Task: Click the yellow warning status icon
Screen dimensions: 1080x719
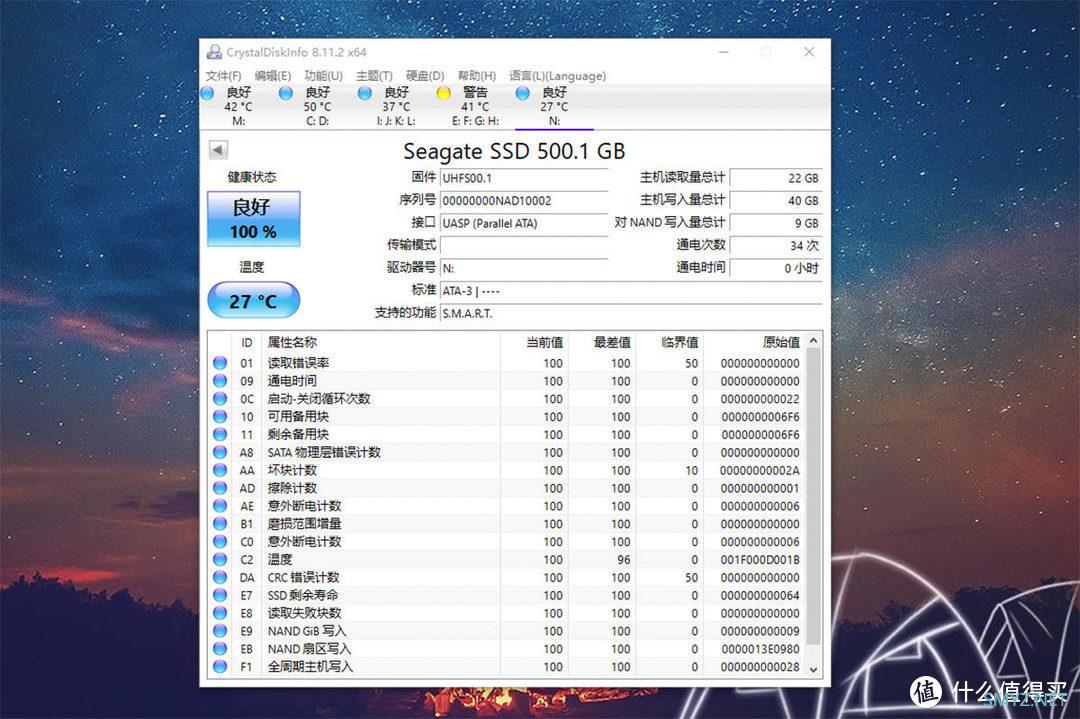Action: 444,93
